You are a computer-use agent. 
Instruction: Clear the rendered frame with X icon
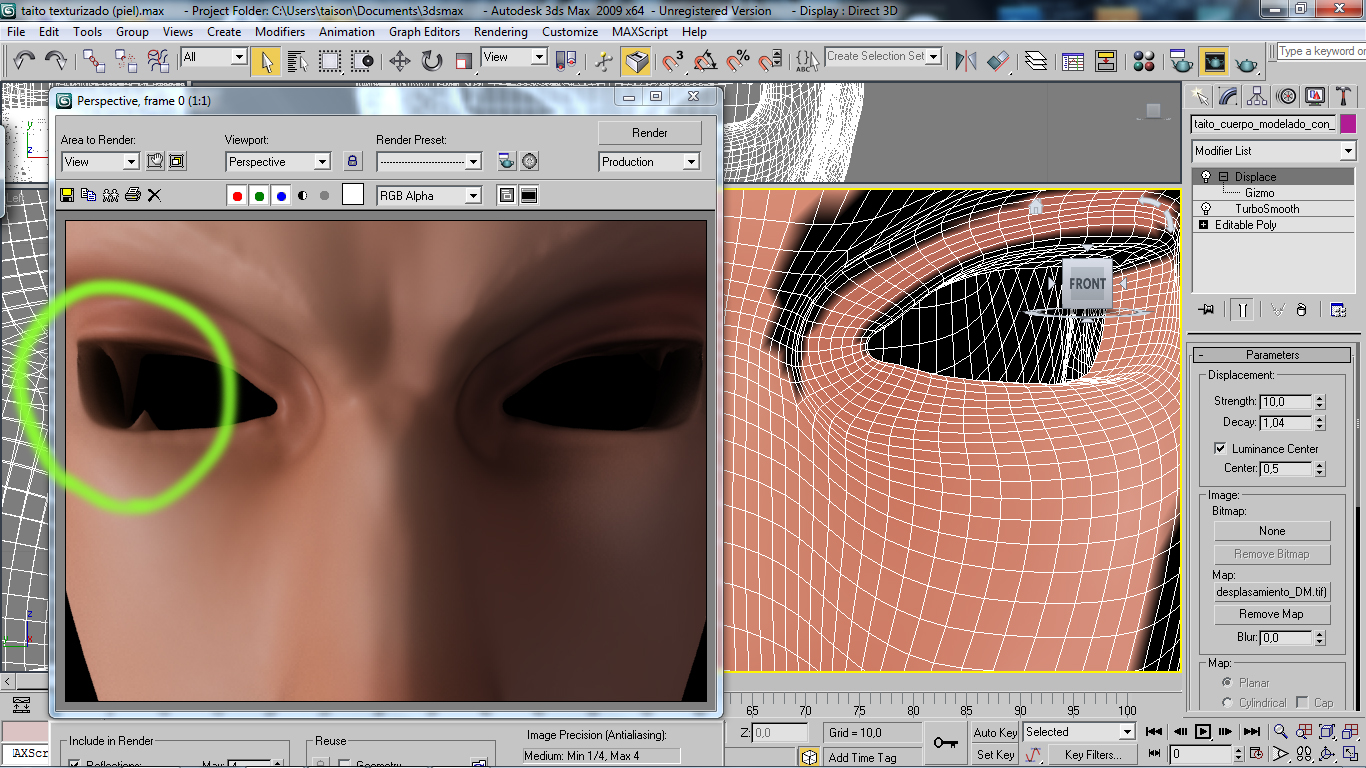tap(154, 195)
